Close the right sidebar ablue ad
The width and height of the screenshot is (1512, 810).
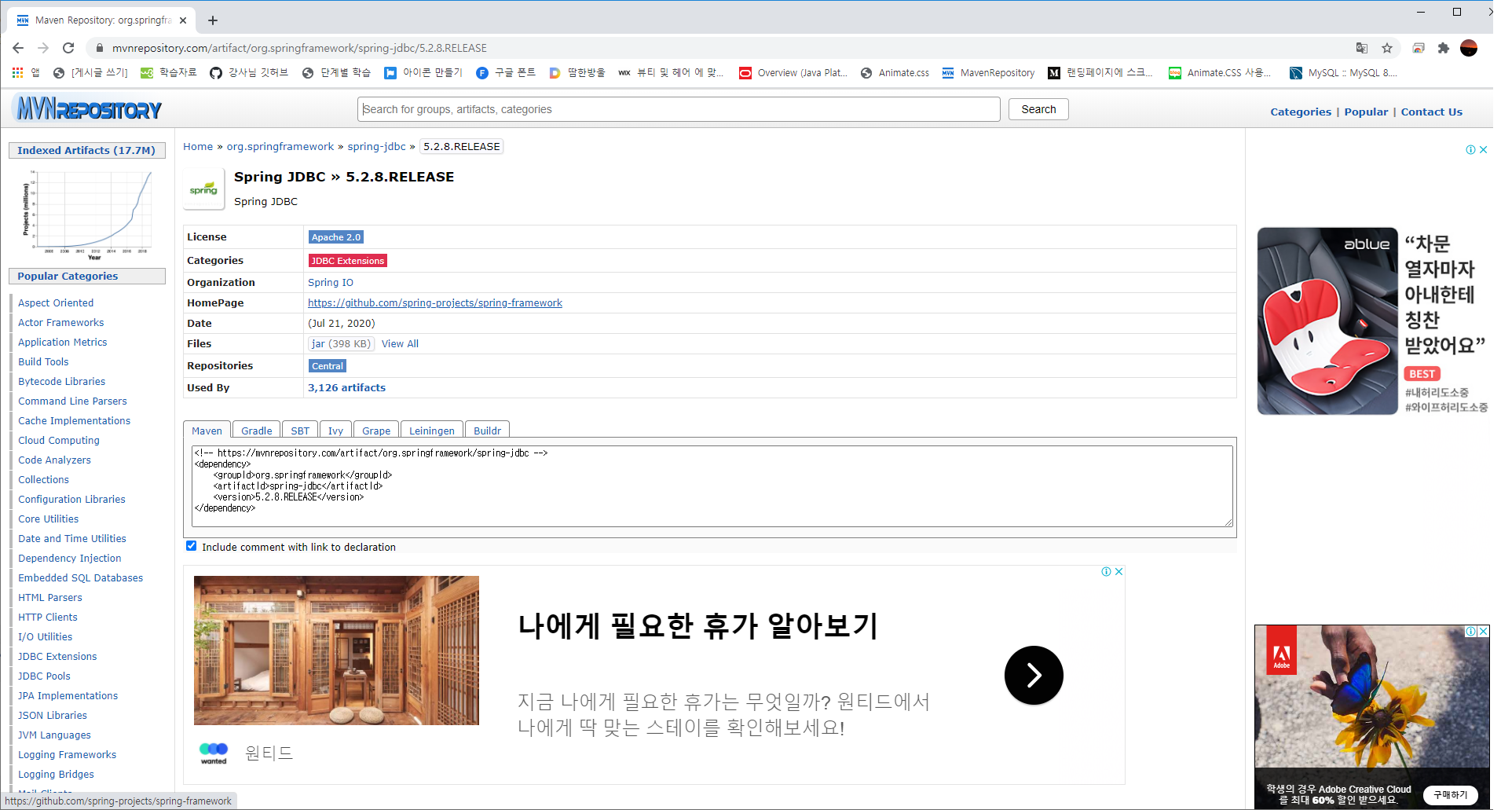click(1483, 149)
